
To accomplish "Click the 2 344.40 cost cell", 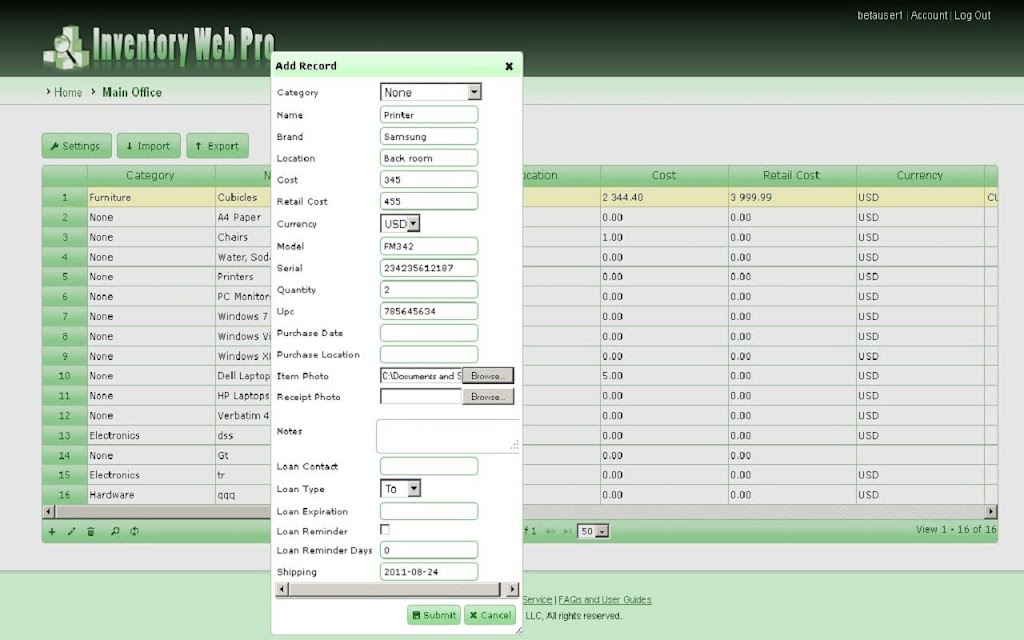I will click(x=664, y=197).
